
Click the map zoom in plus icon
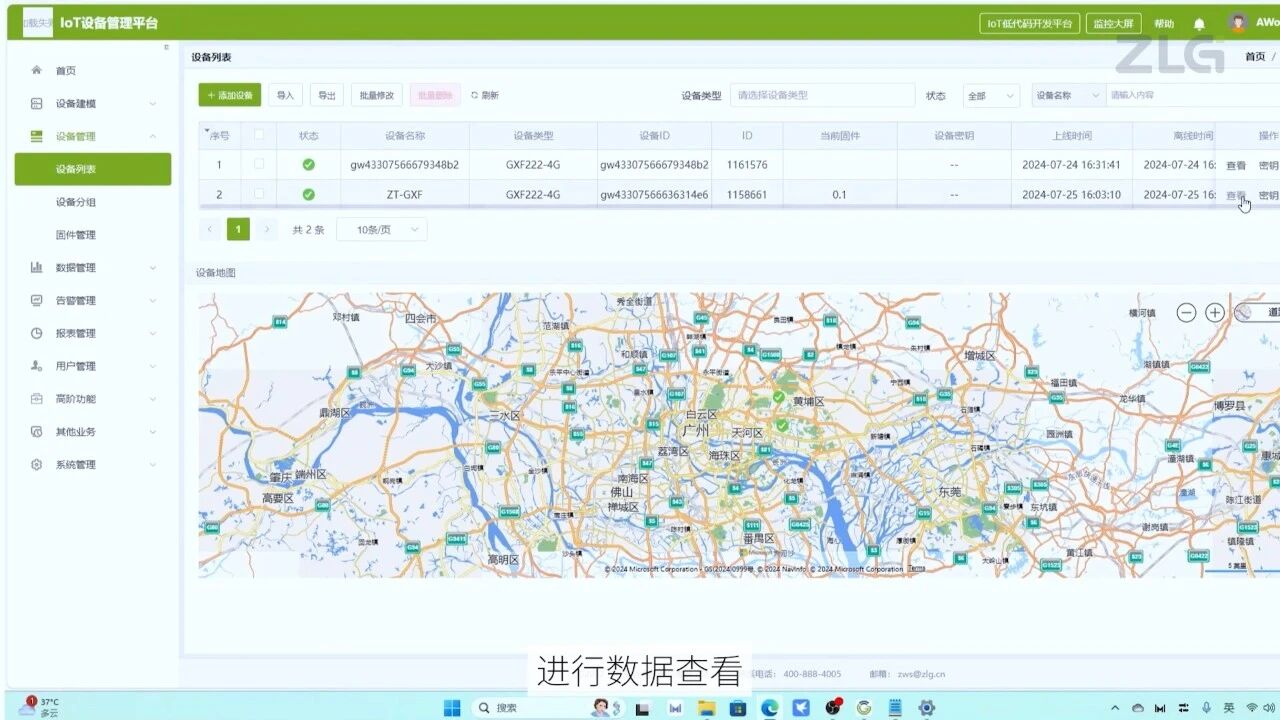coord(1215,313)
